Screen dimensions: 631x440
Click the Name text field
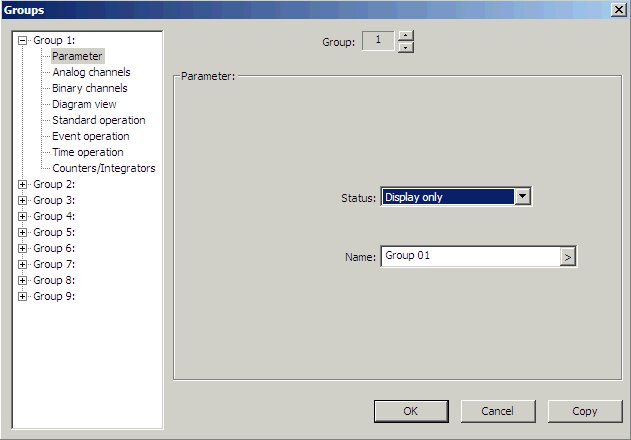tap(469, 257)
